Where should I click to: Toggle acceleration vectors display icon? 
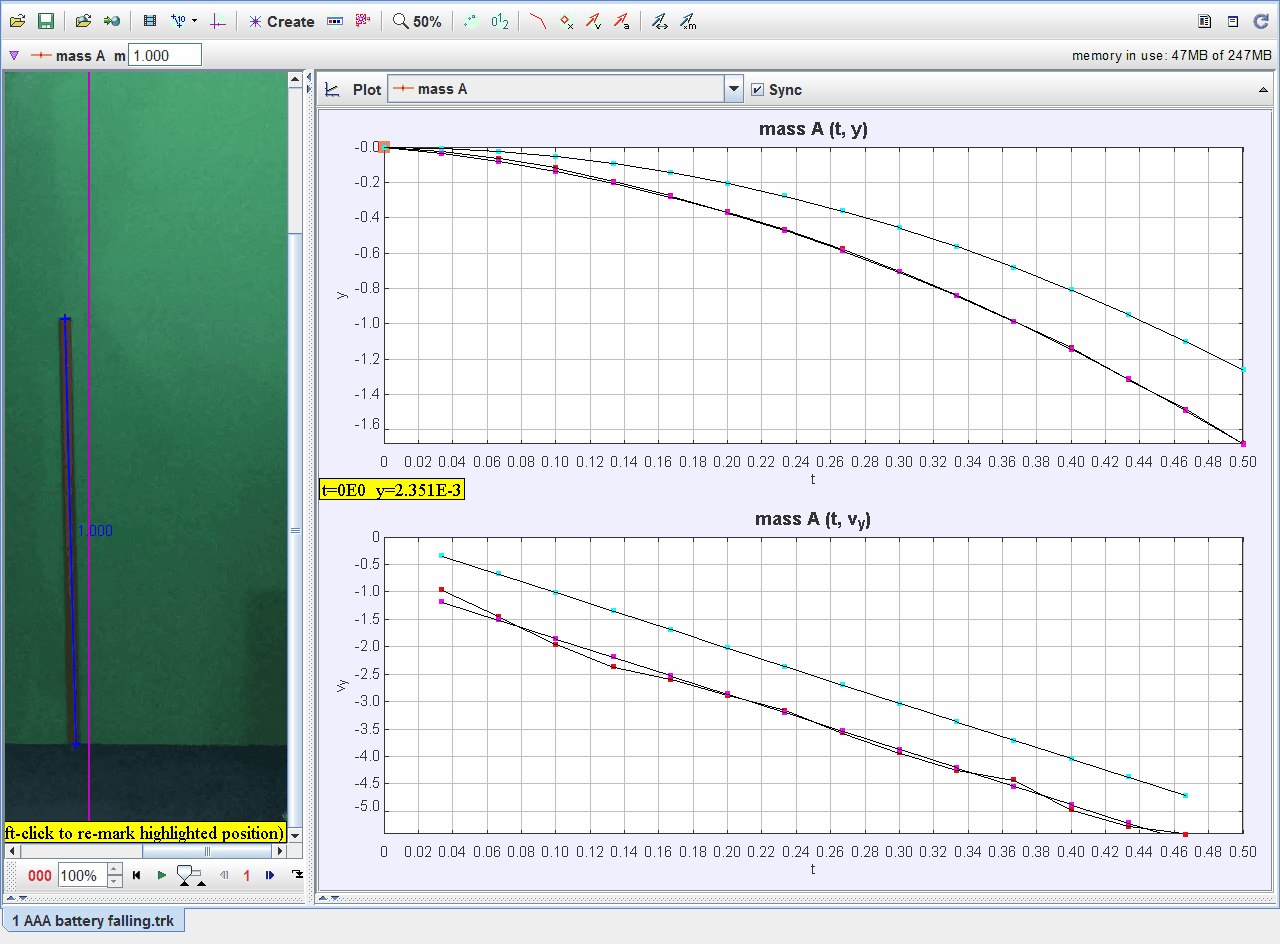[621, 21]
